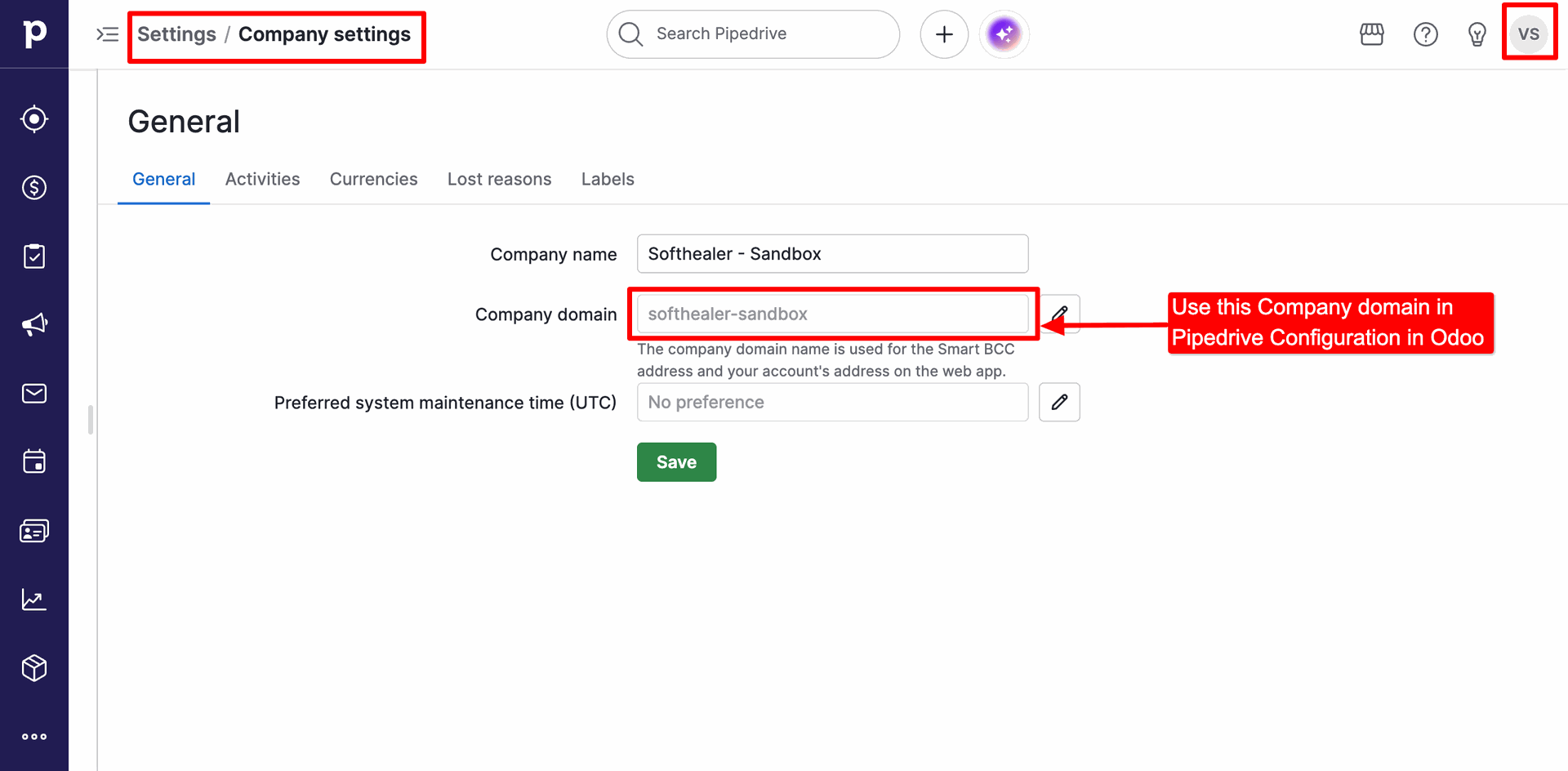The height and width of the screenshot is (771, 1568).
Task: Open the Contacts card icon in sidebar
Action: 34,532
